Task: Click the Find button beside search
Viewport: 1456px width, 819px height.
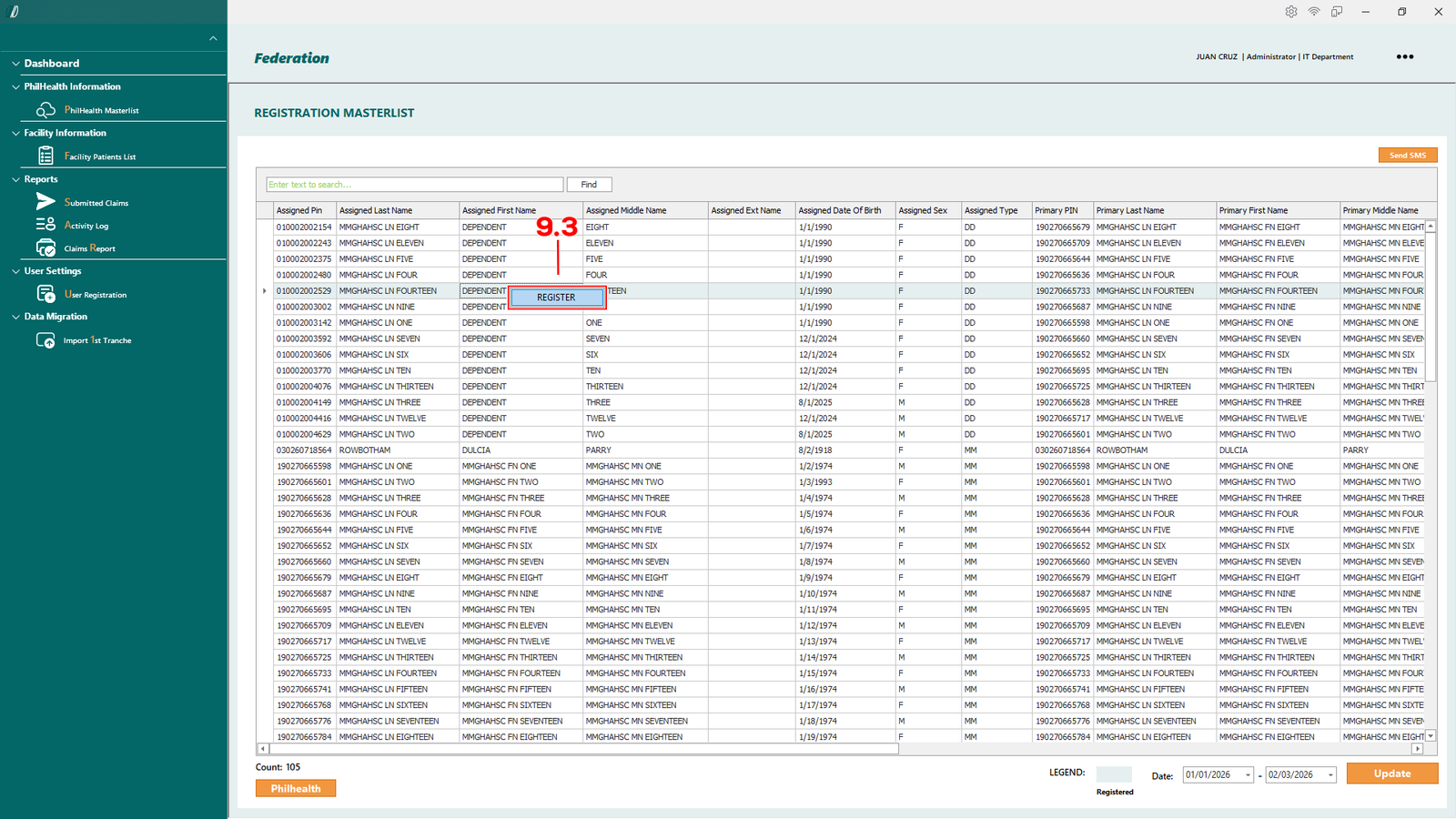Action: point(589,185)
